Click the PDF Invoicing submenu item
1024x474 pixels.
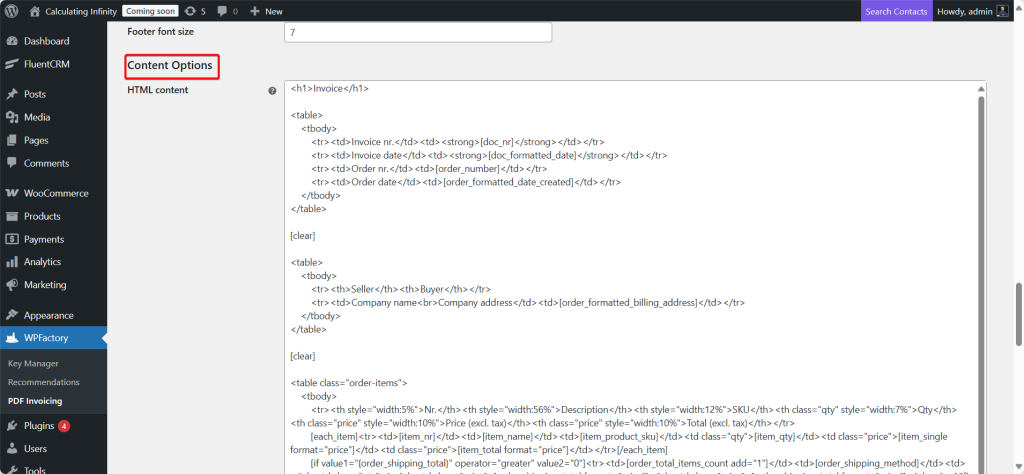click(x=35, y=401)
